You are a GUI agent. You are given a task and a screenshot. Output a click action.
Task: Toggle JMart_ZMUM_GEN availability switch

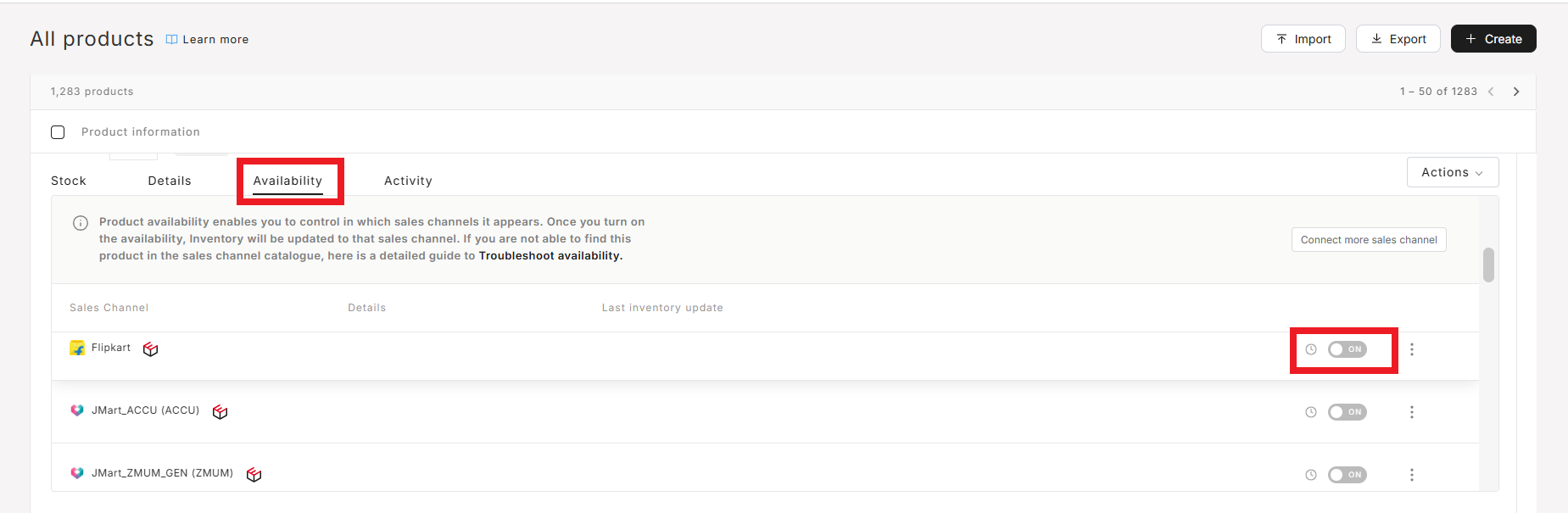[x=1348, y=475]
